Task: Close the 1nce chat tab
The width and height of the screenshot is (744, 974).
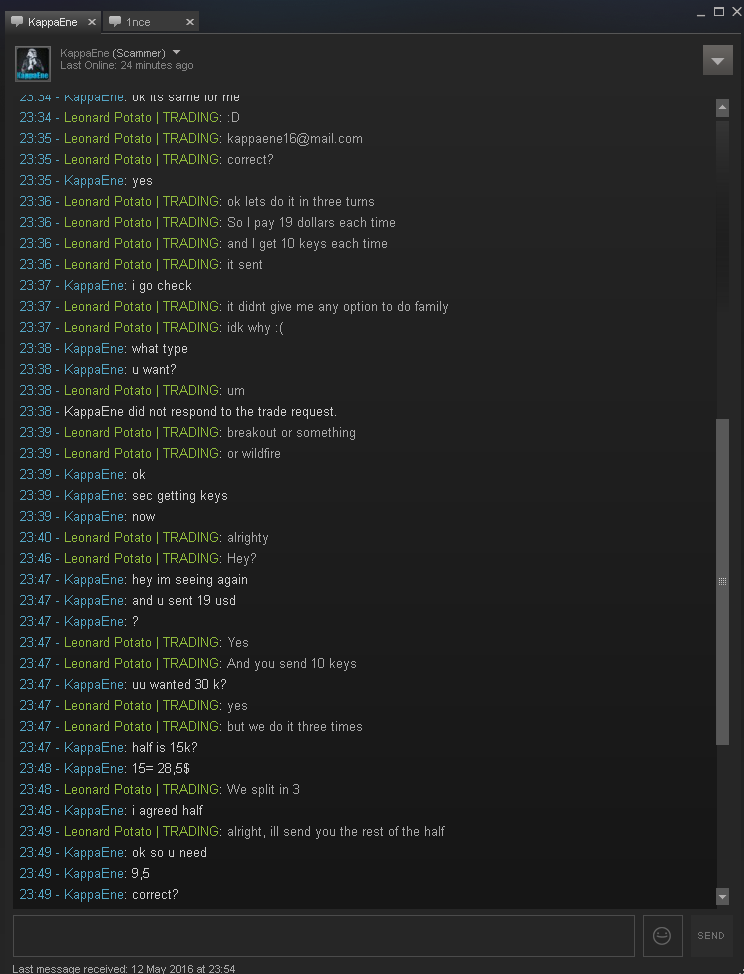Action: pyautogui.click(x=190, y=22)
